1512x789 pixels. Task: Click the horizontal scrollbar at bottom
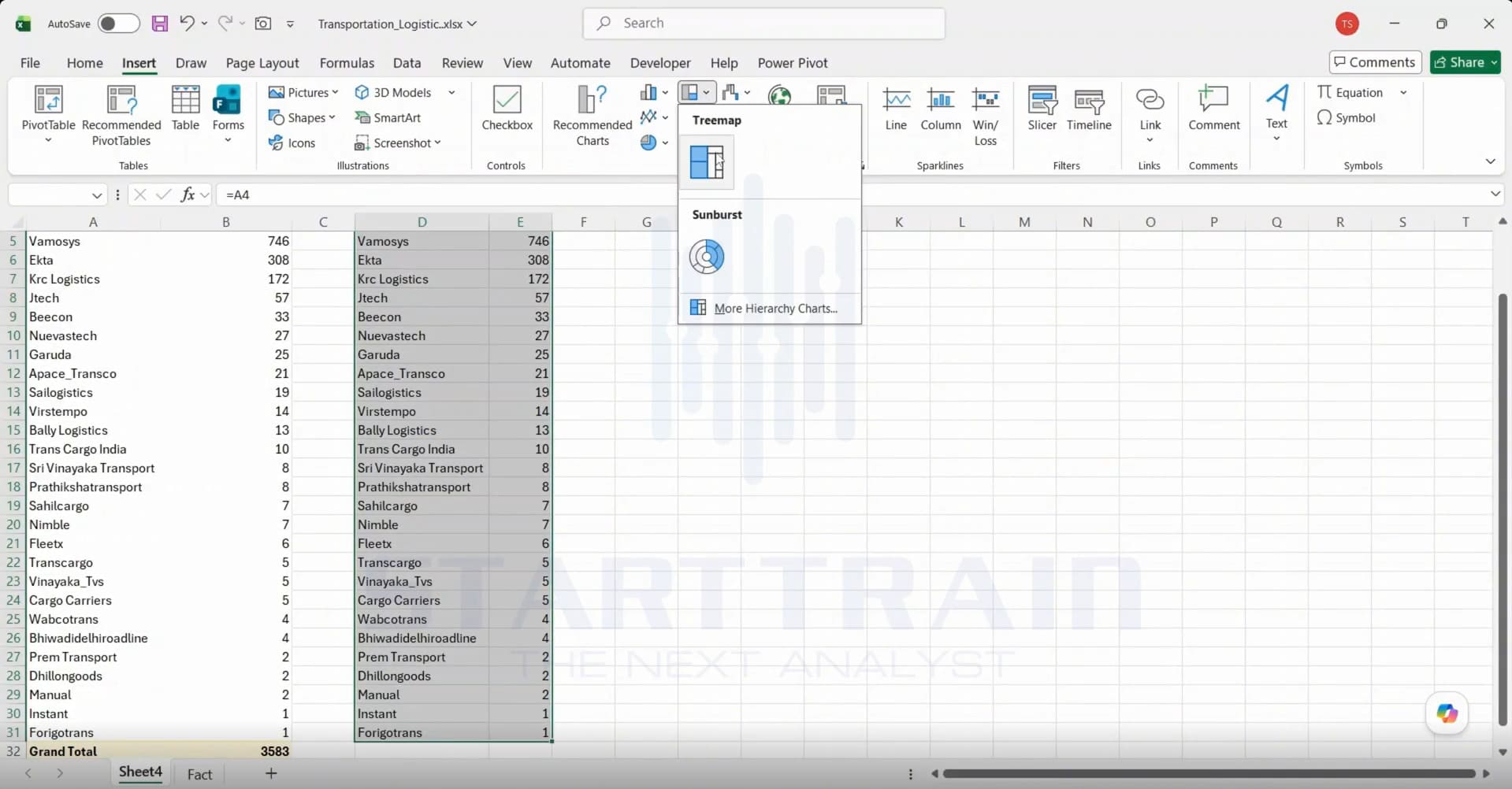[1209, 773]
